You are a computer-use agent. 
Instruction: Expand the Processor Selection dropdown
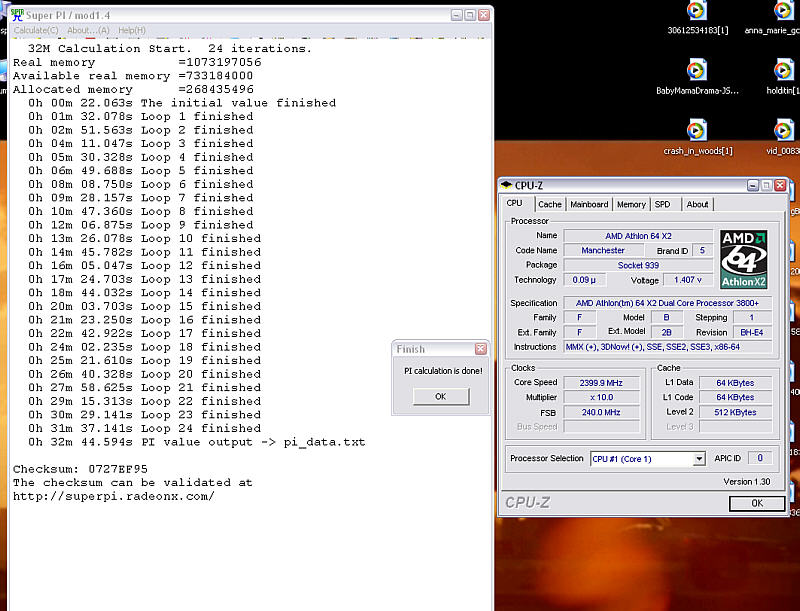(x=699, y=459)
